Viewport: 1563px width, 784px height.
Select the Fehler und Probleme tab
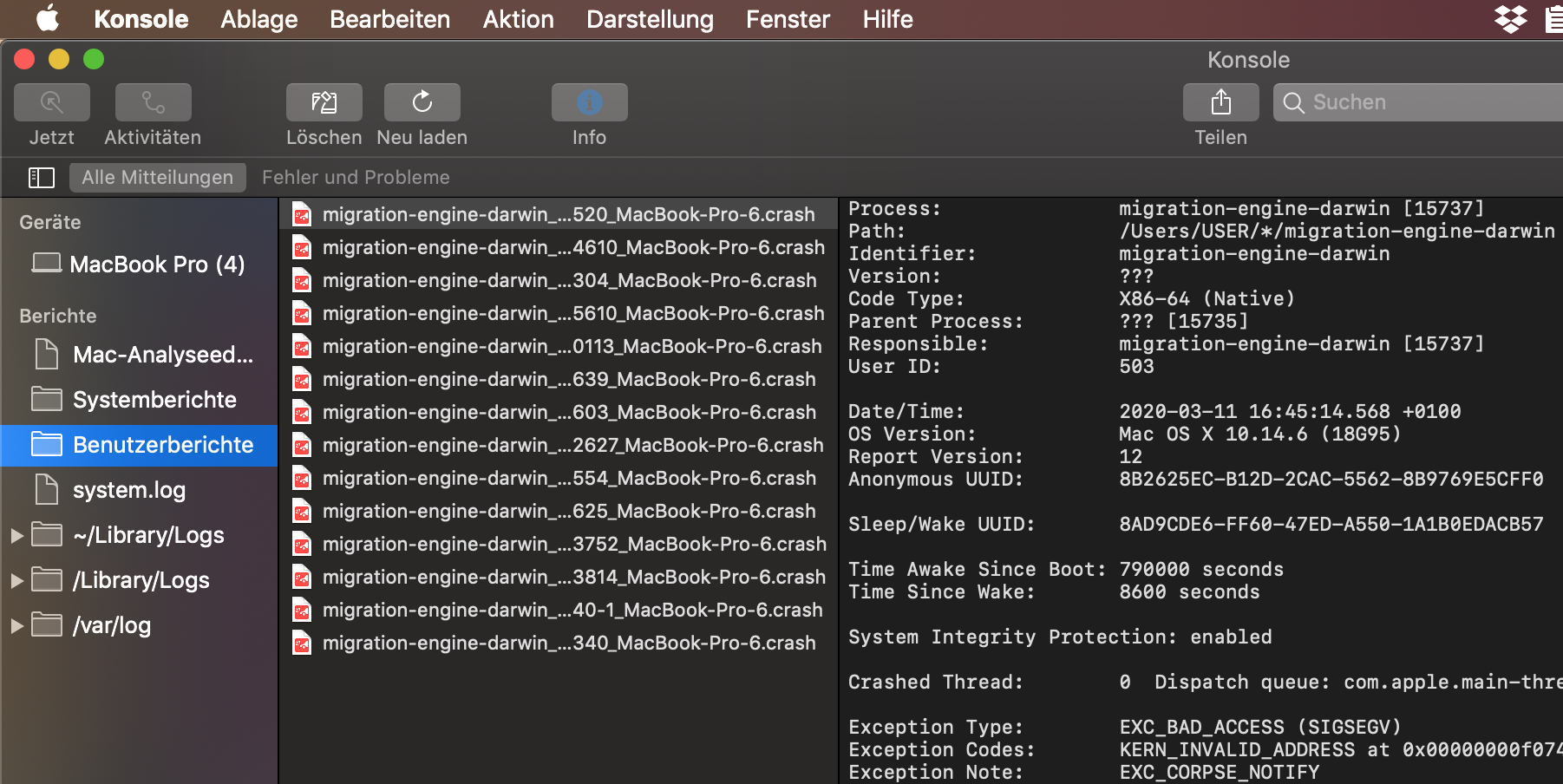click(x=356, y=177)
